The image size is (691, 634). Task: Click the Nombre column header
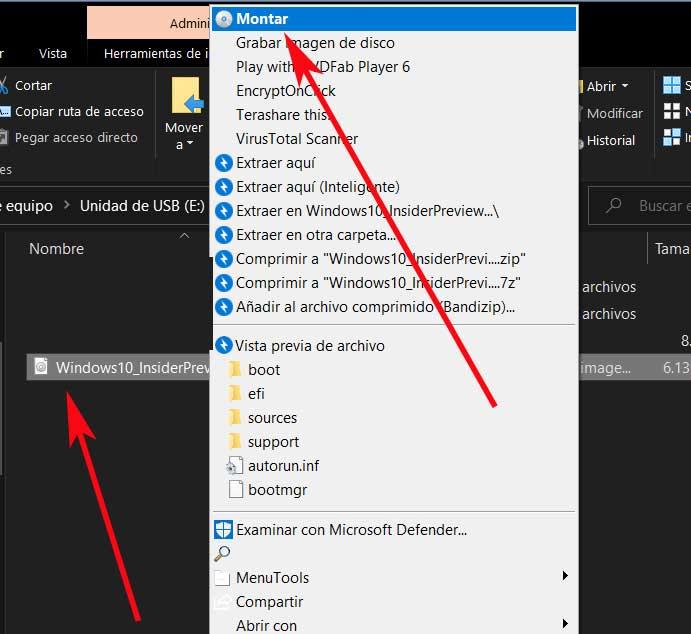[56, 249]
